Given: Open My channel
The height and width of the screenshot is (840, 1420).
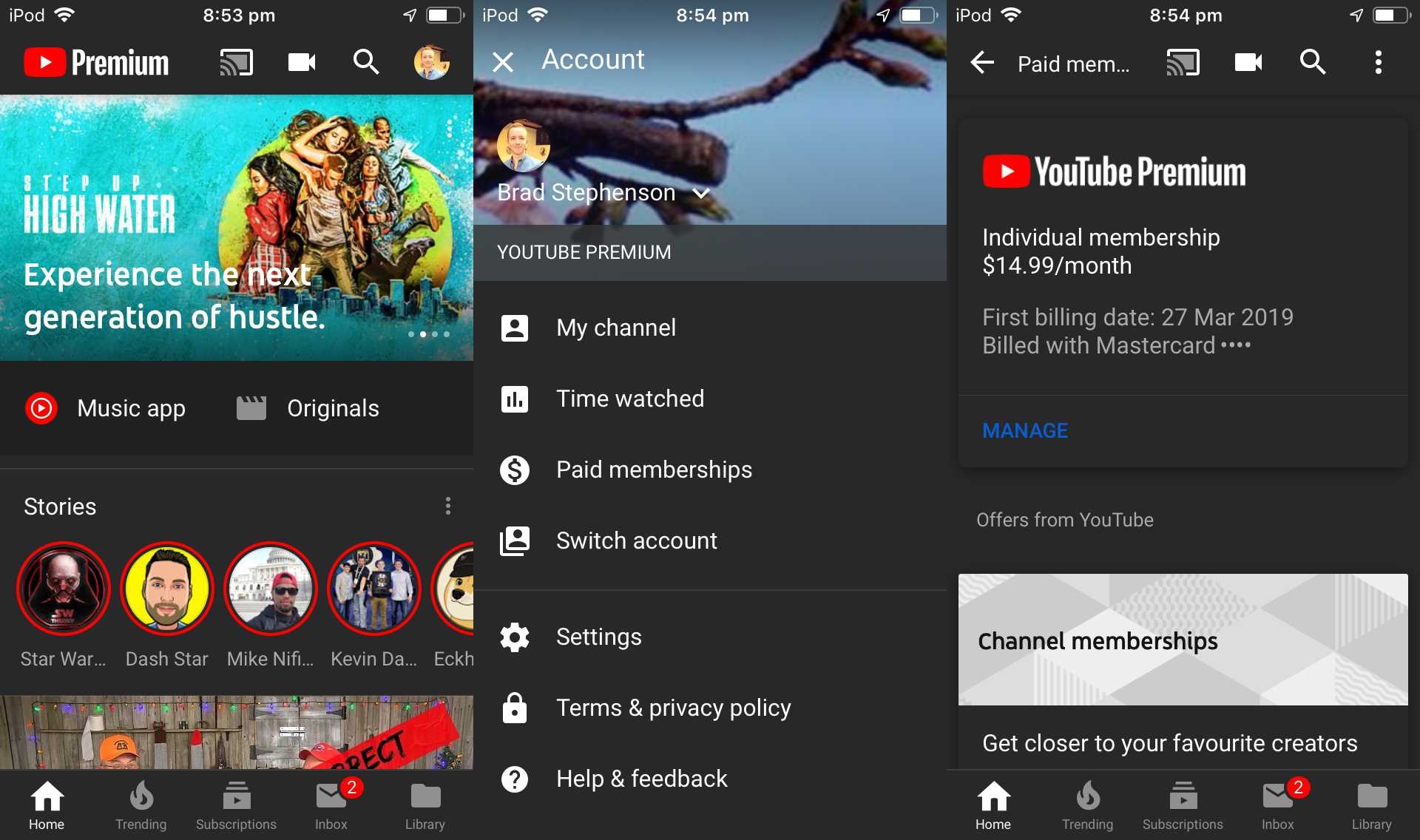Looking at the screenshot, I should pyautogui.click(x=710, y=328).
